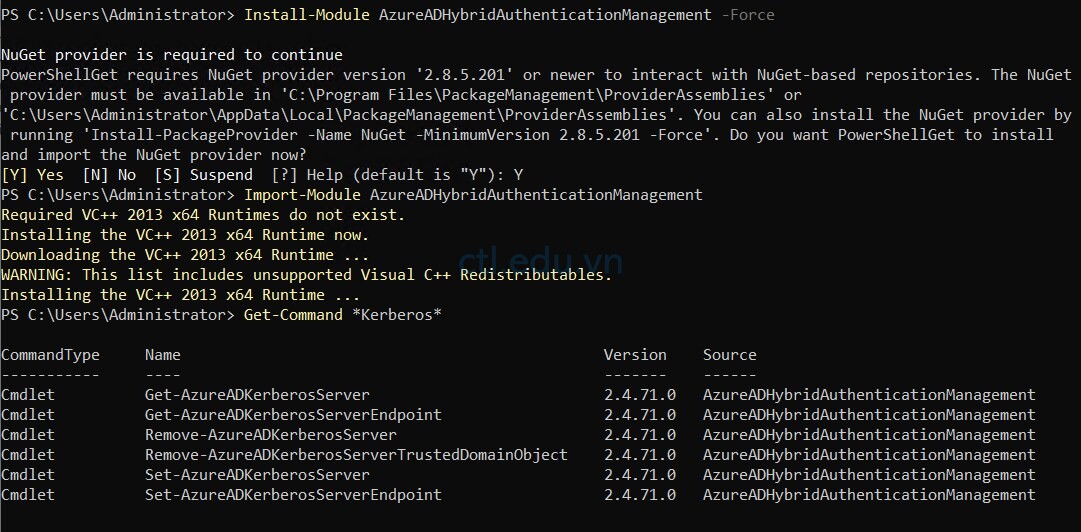
Task: Click the Version column header
Action: pyautogui.click(x=635, y=355)
